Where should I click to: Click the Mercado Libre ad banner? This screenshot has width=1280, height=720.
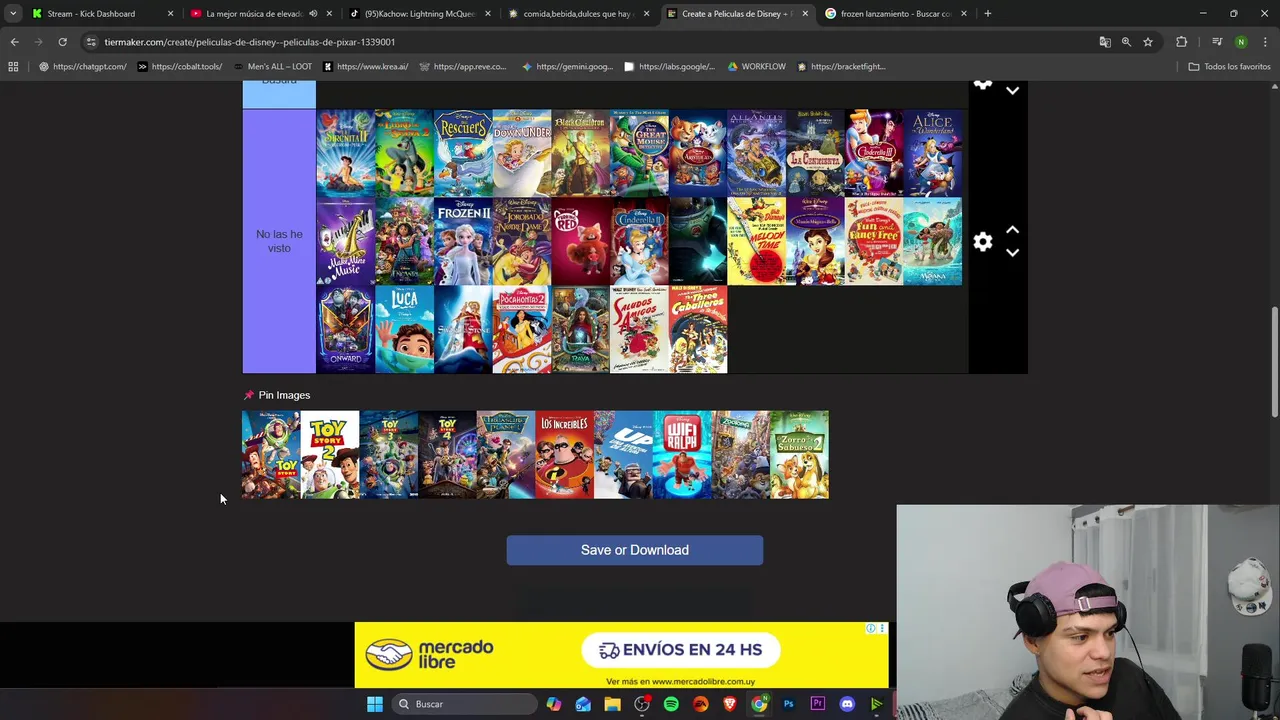pos(621,655)
